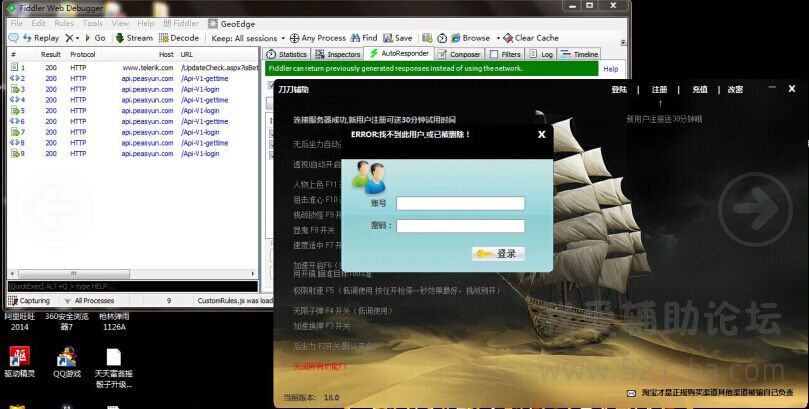Select session 6 /Api-V1-gettime row
This screenshot has height=409, width=809.
tap(133, 121)
